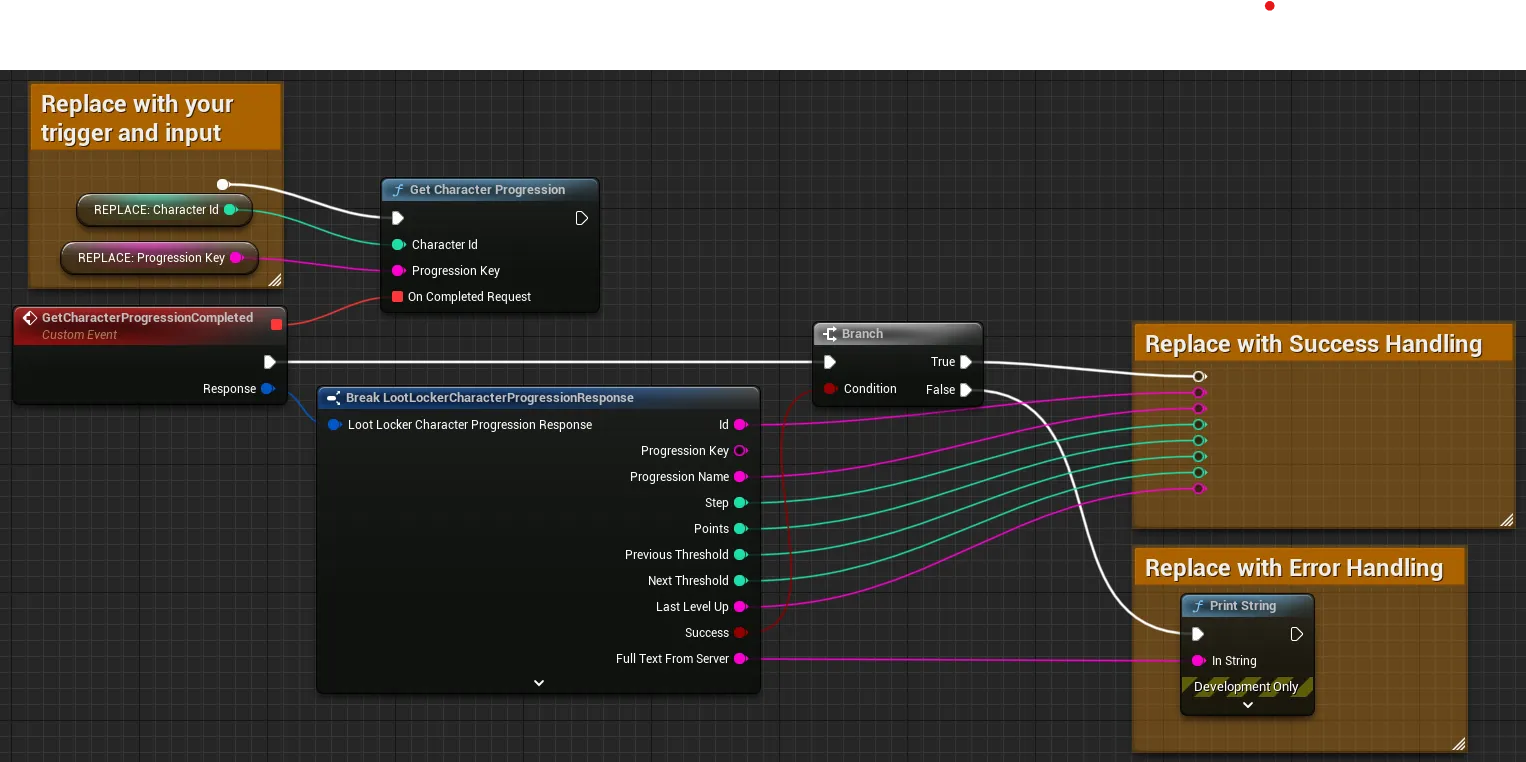This screenshot has height=762, width=1526.
Task: Select the Break LootLockerCharacterProgressionResponse node title
Action: 490,397
